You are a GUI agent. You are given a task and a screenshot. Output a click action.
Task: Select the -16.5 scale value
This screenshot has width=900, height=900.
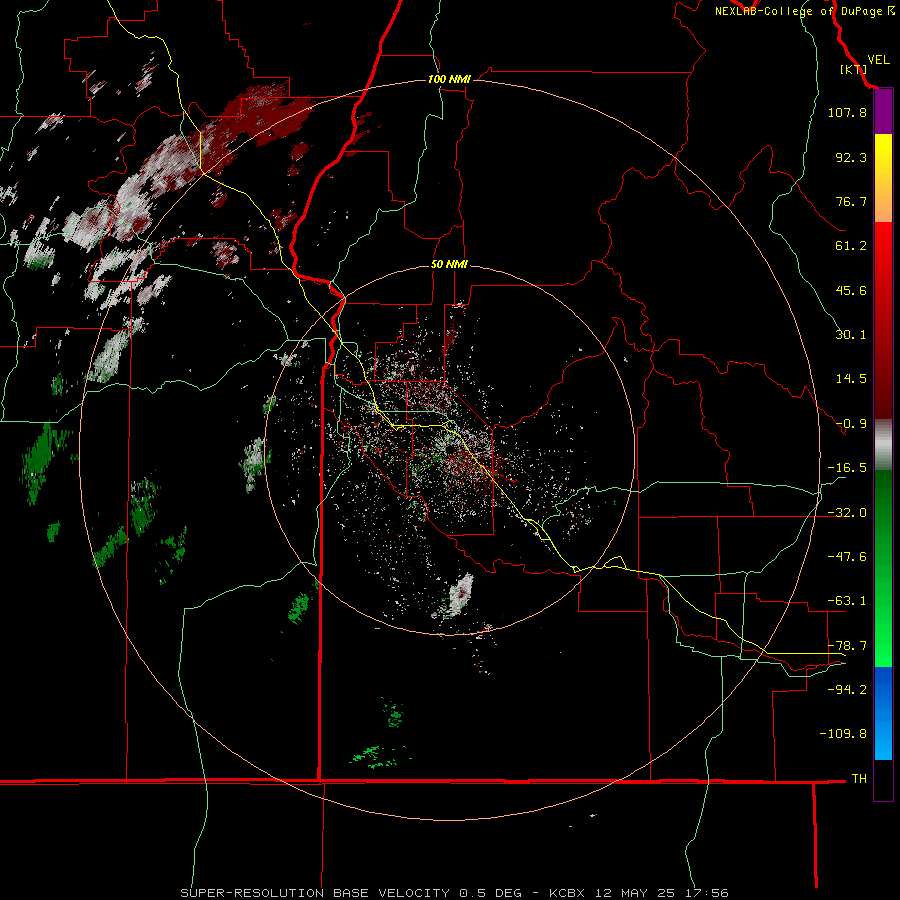847,468
